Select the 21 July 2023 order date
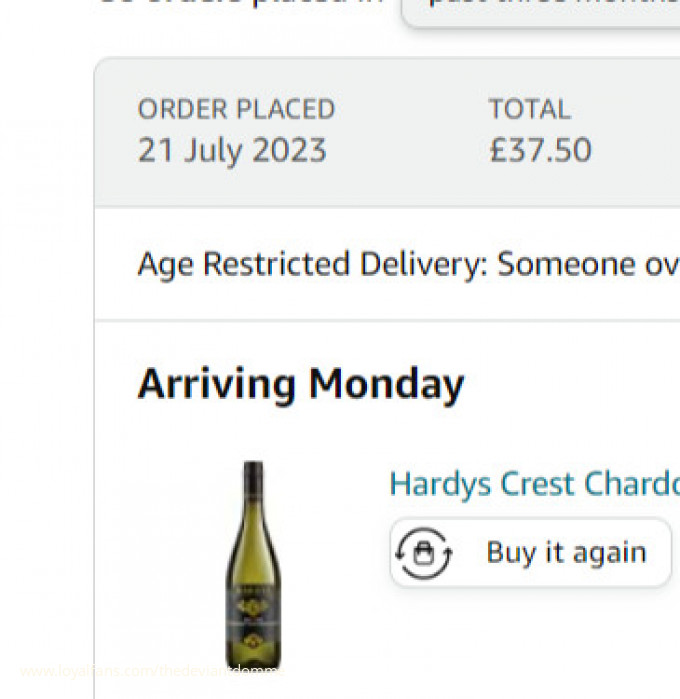 pos(232,151)
